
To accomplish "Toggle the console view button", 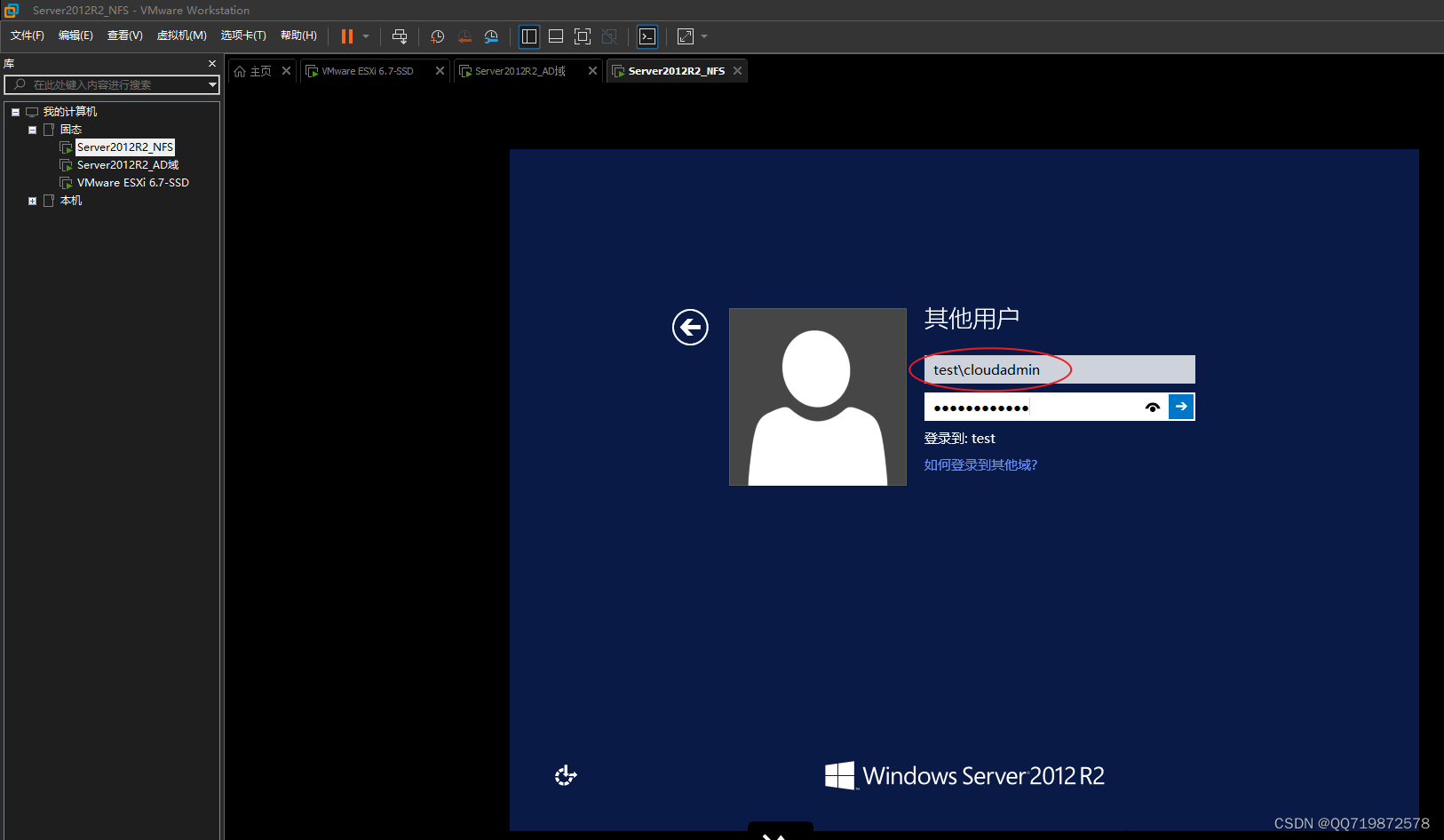I will [647, 36].
